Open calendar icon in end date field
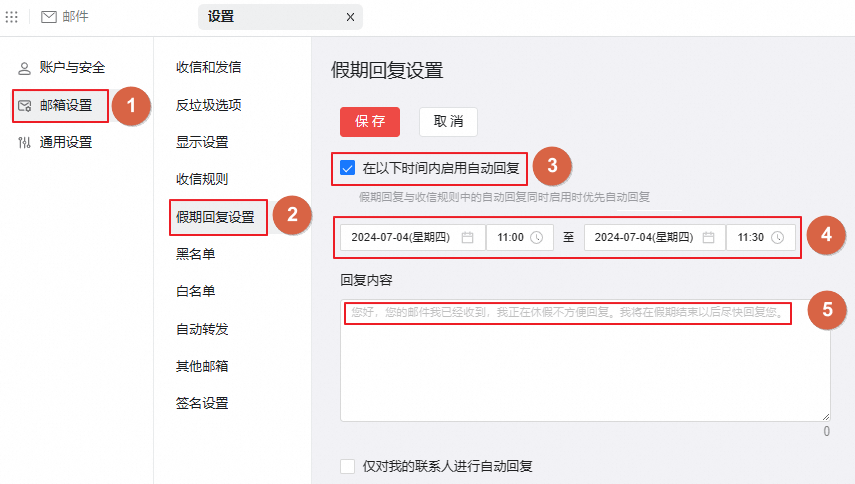 [708, 238]
